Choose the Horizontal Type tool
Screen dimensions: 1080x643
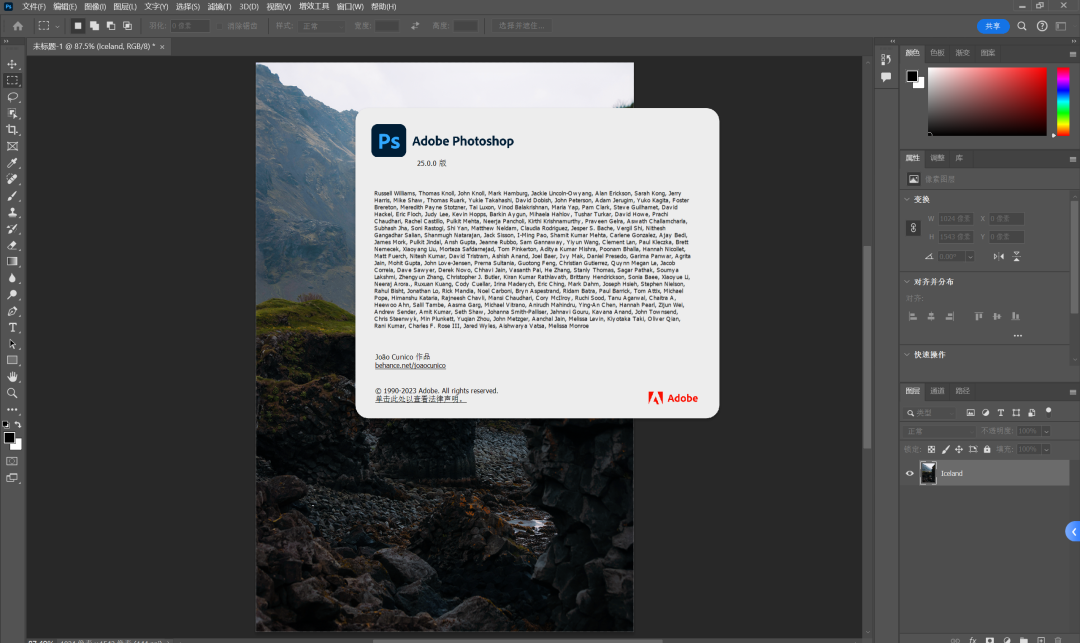point(12,328)
